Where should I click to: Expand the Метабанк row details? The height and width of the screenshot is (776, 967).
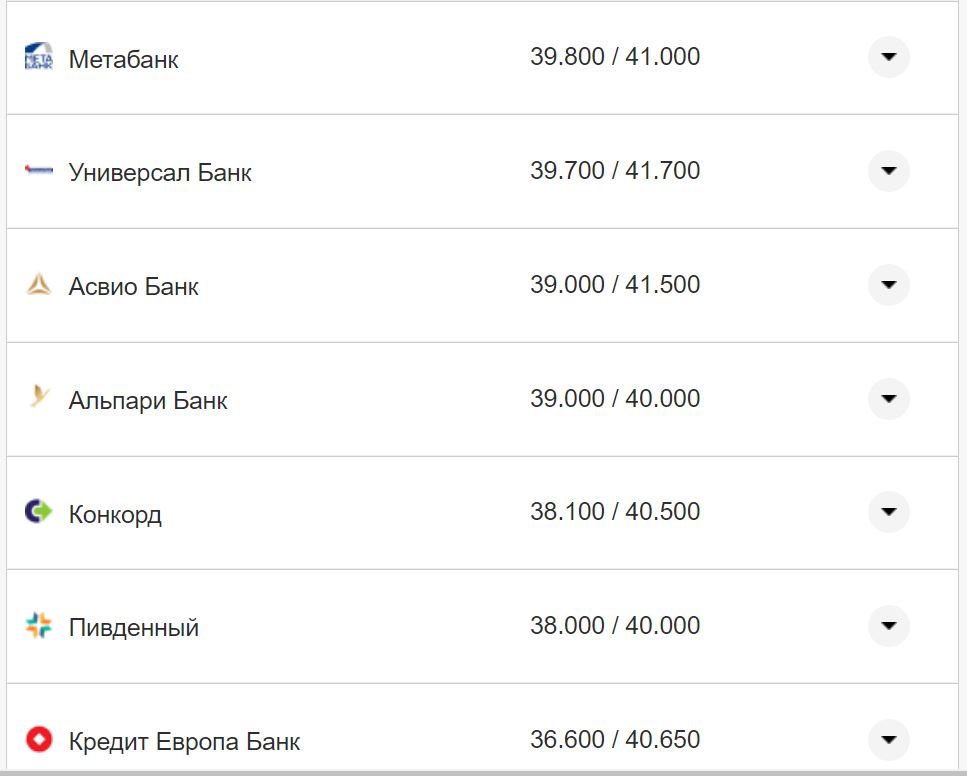(x=888, y=57)
